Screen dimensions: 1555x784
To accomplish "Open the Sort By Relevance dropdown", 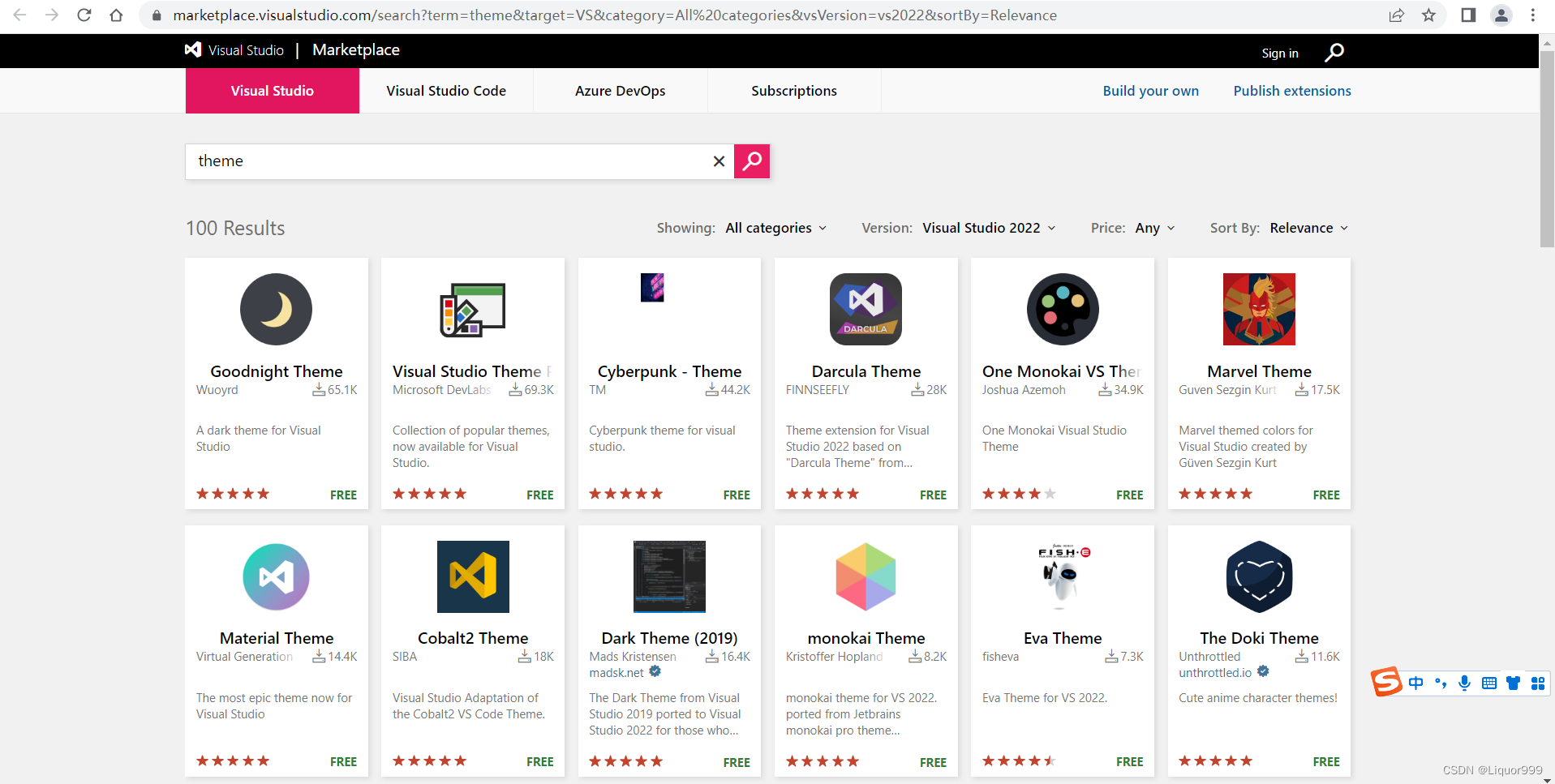I will (x=1309, y=228).
